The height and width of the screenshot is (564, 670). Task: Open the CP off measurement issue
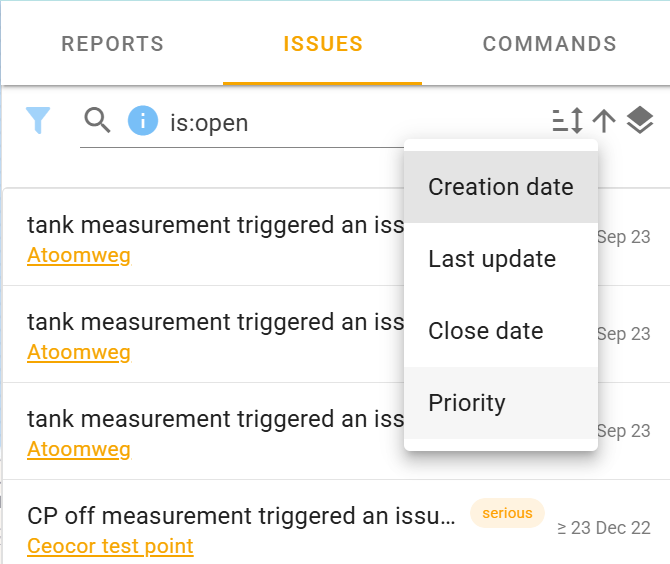click(x=240, y=516)
